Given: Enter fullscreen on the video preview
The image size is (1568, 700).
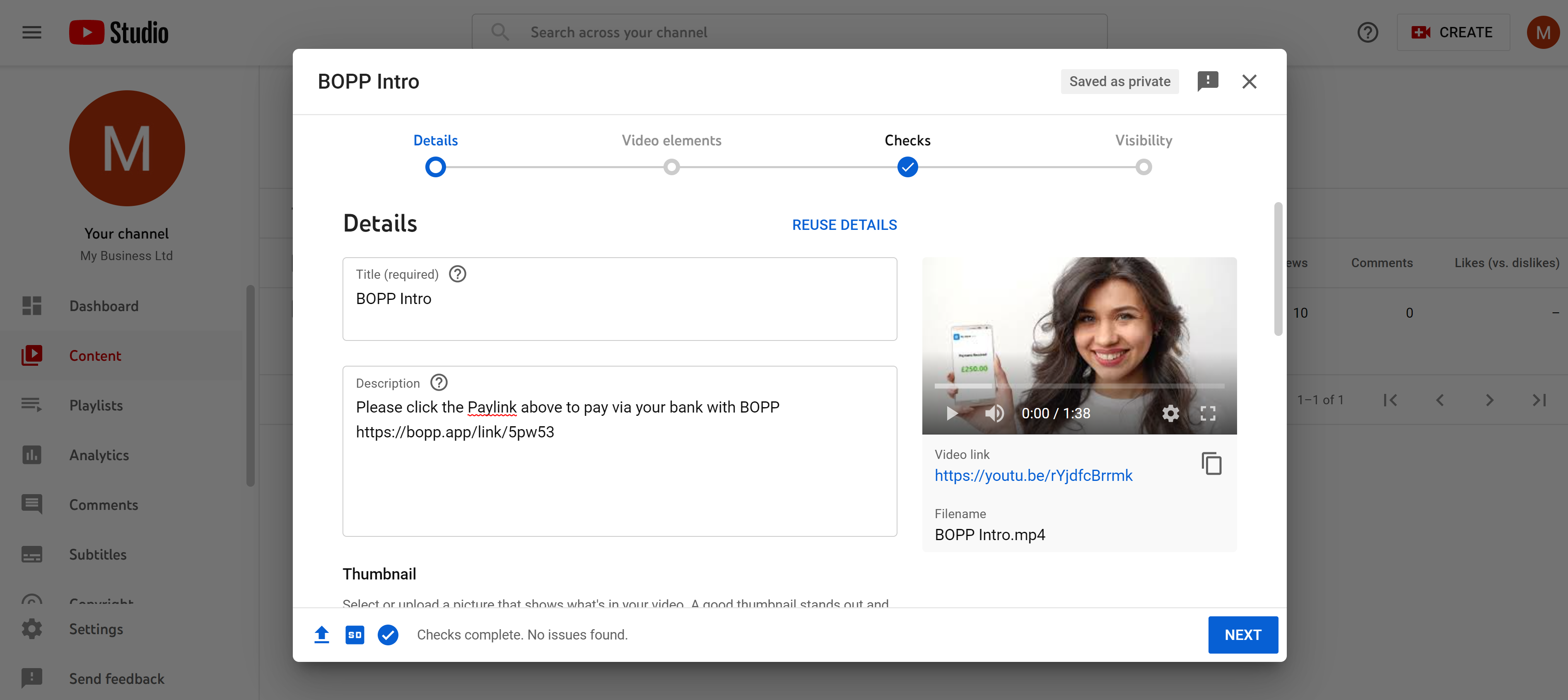Looking at the screenshot, I should click(x=1208, y=413).
